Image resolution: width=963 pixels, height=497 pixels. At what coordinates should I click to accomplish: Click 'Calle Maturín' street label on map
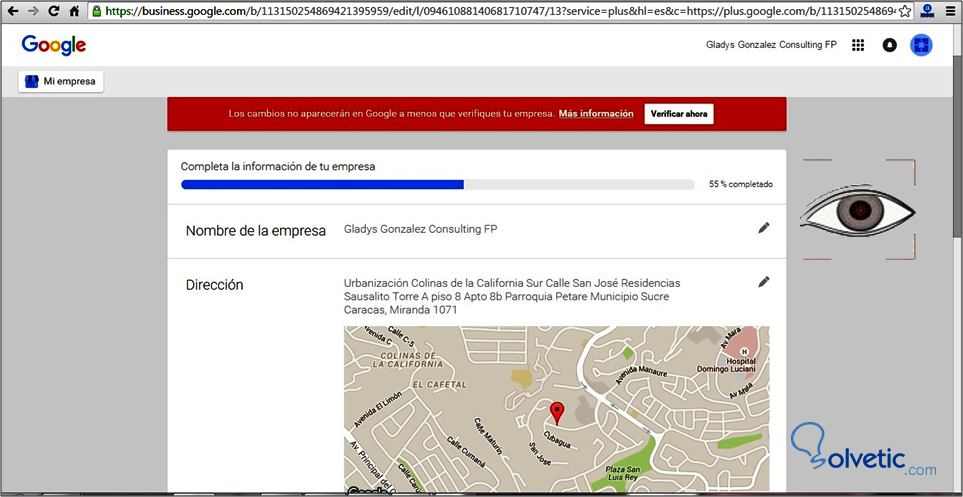click(489, 436)
